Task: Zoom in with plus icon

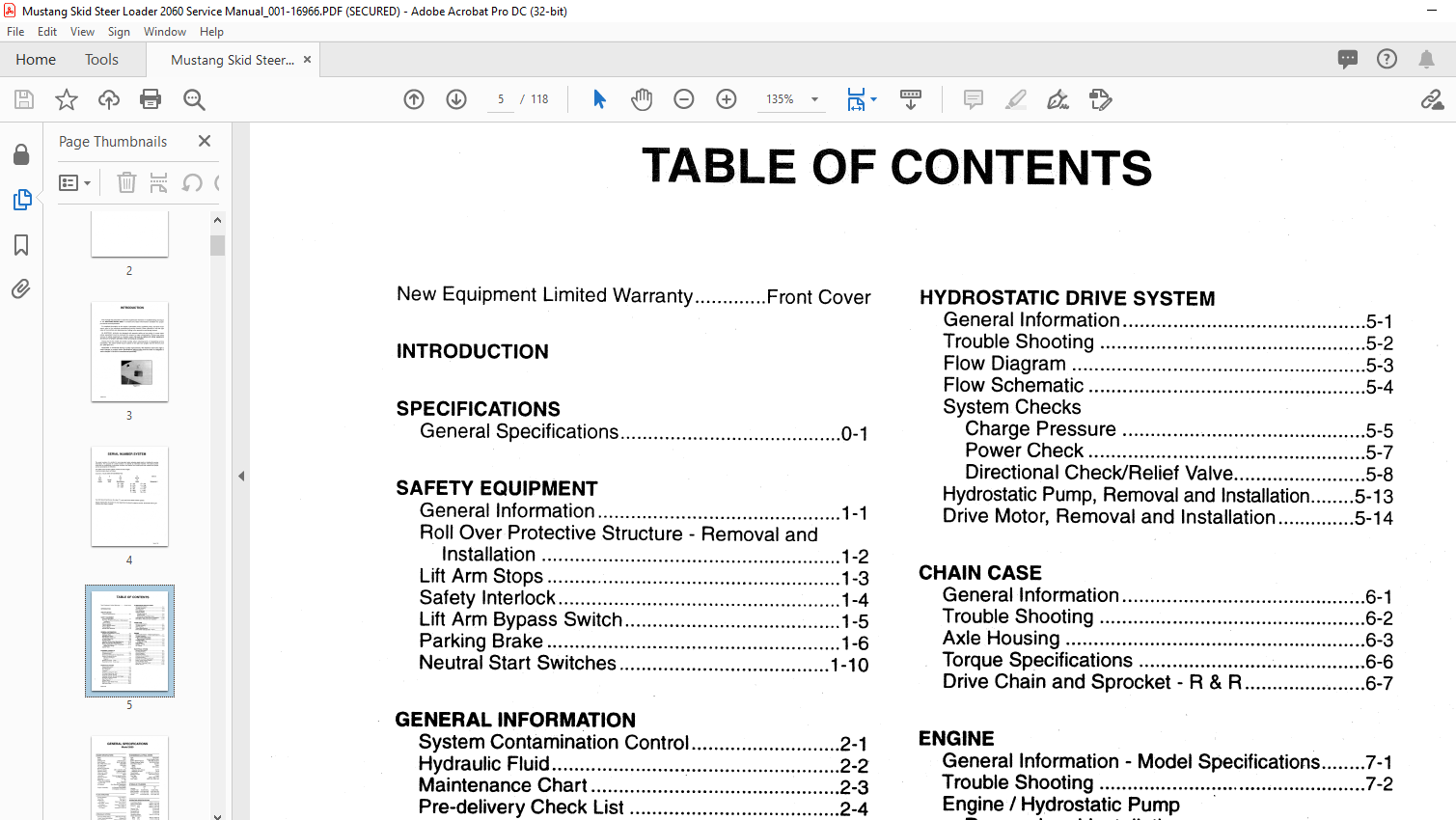Action: click(727, 99)
